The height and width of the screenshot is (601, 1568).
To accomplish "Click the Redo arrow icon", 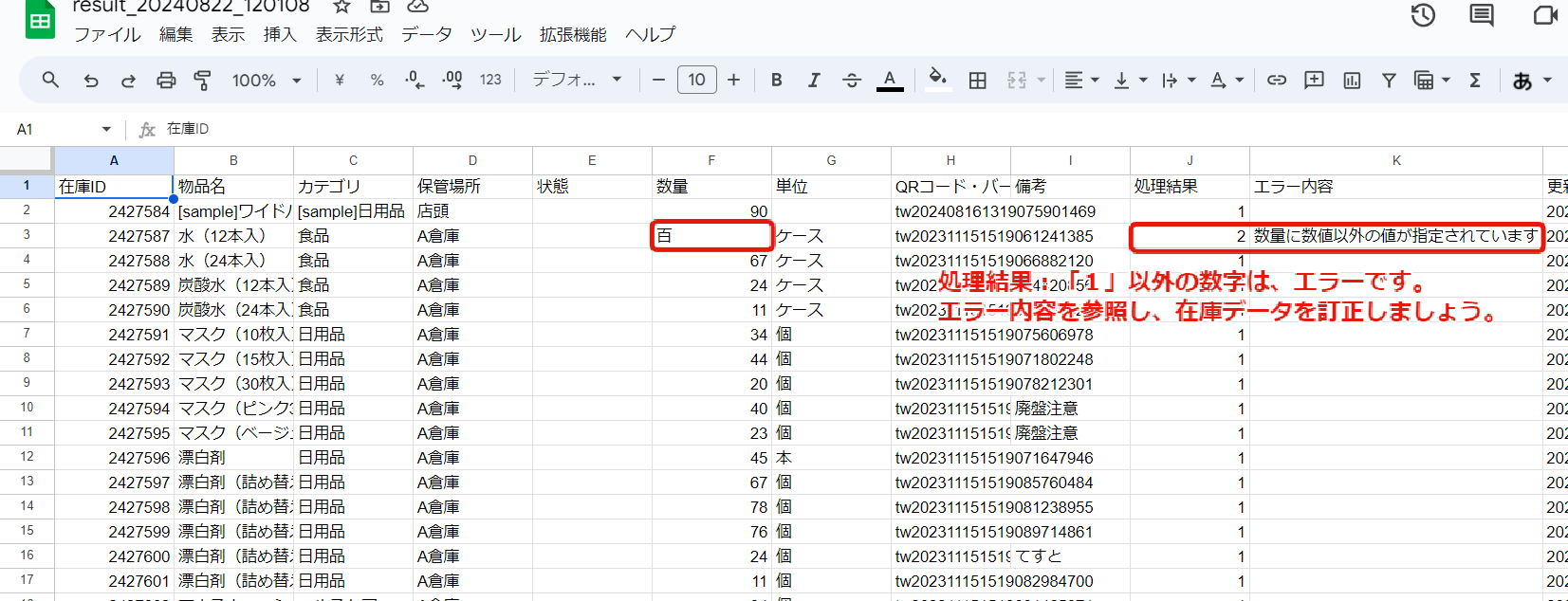I will 128,81.
